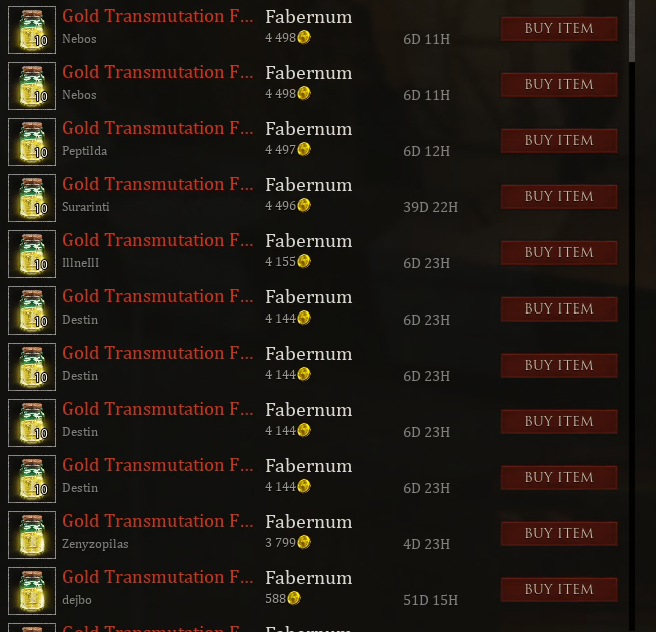This screenshot has height=632, width=656.
Task: Click the 51D 15H time remaining
Action: click(430, 600)
